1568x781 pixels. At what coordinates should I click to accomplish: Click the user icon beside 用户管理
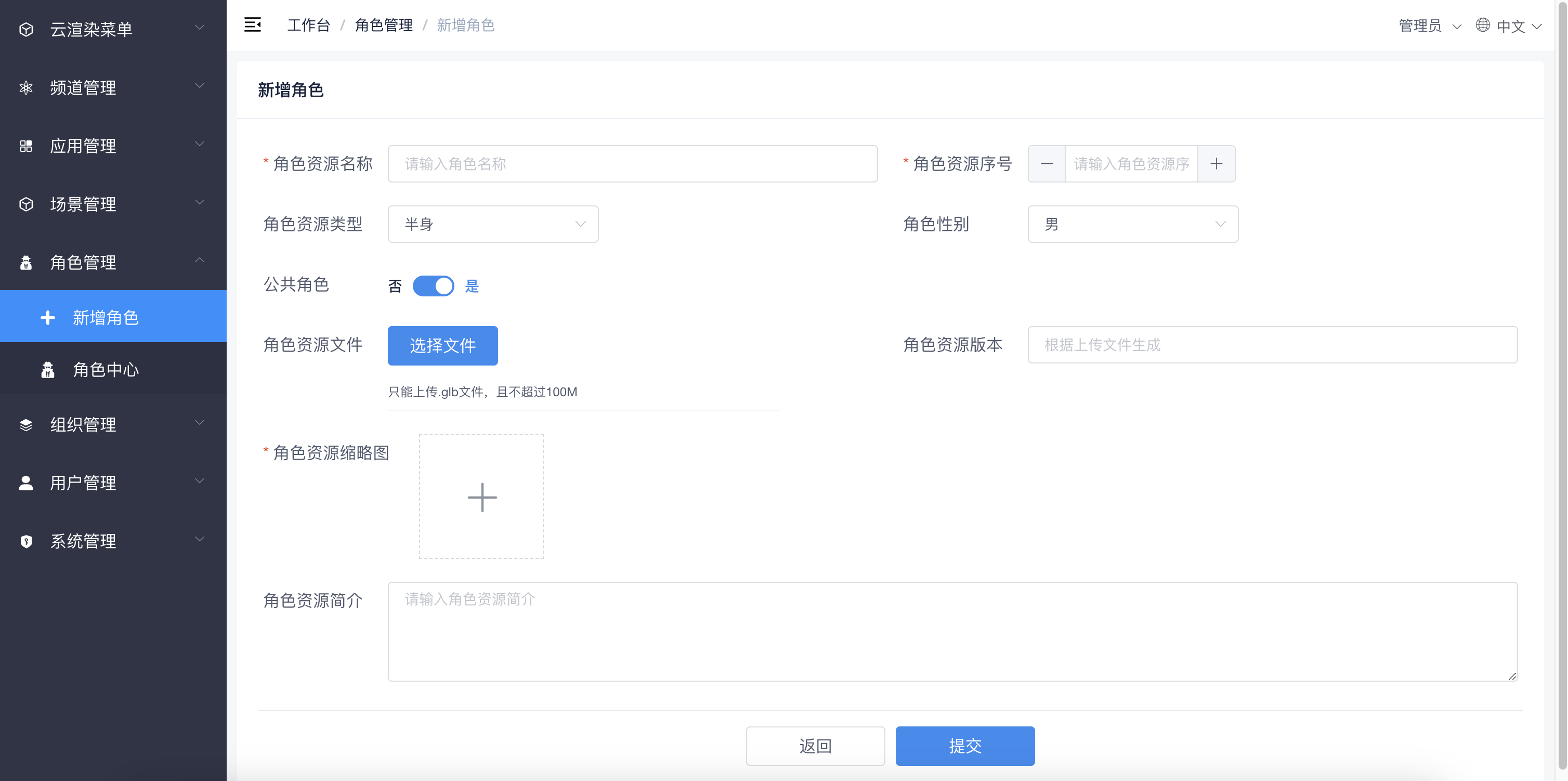[x=26, y=483]
